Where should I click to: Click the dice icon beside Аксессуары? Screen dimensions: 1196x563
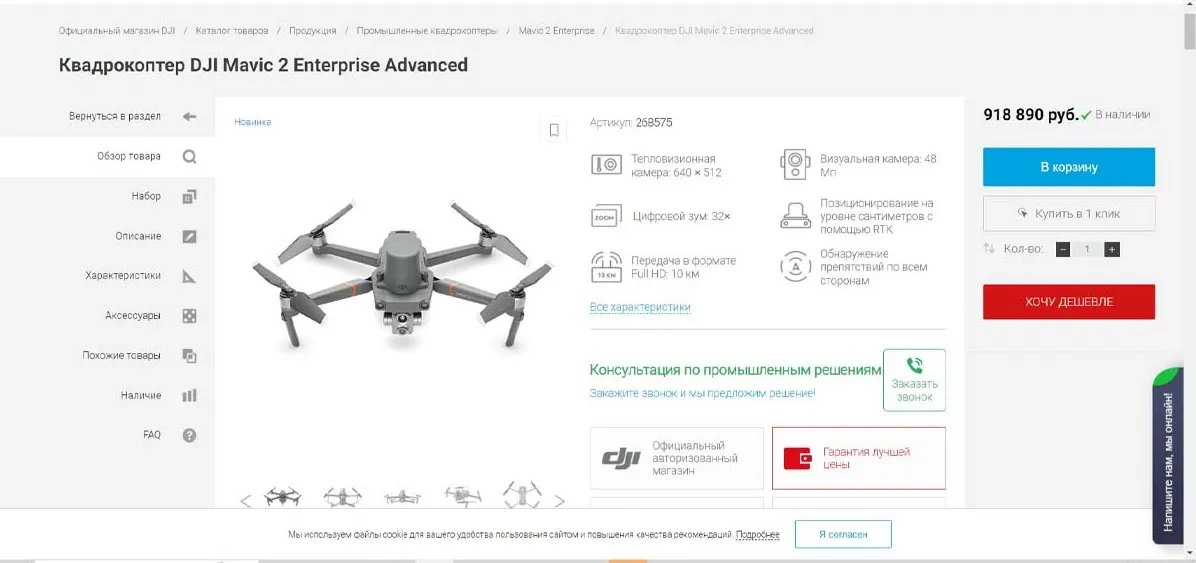(x=189, y=316)
